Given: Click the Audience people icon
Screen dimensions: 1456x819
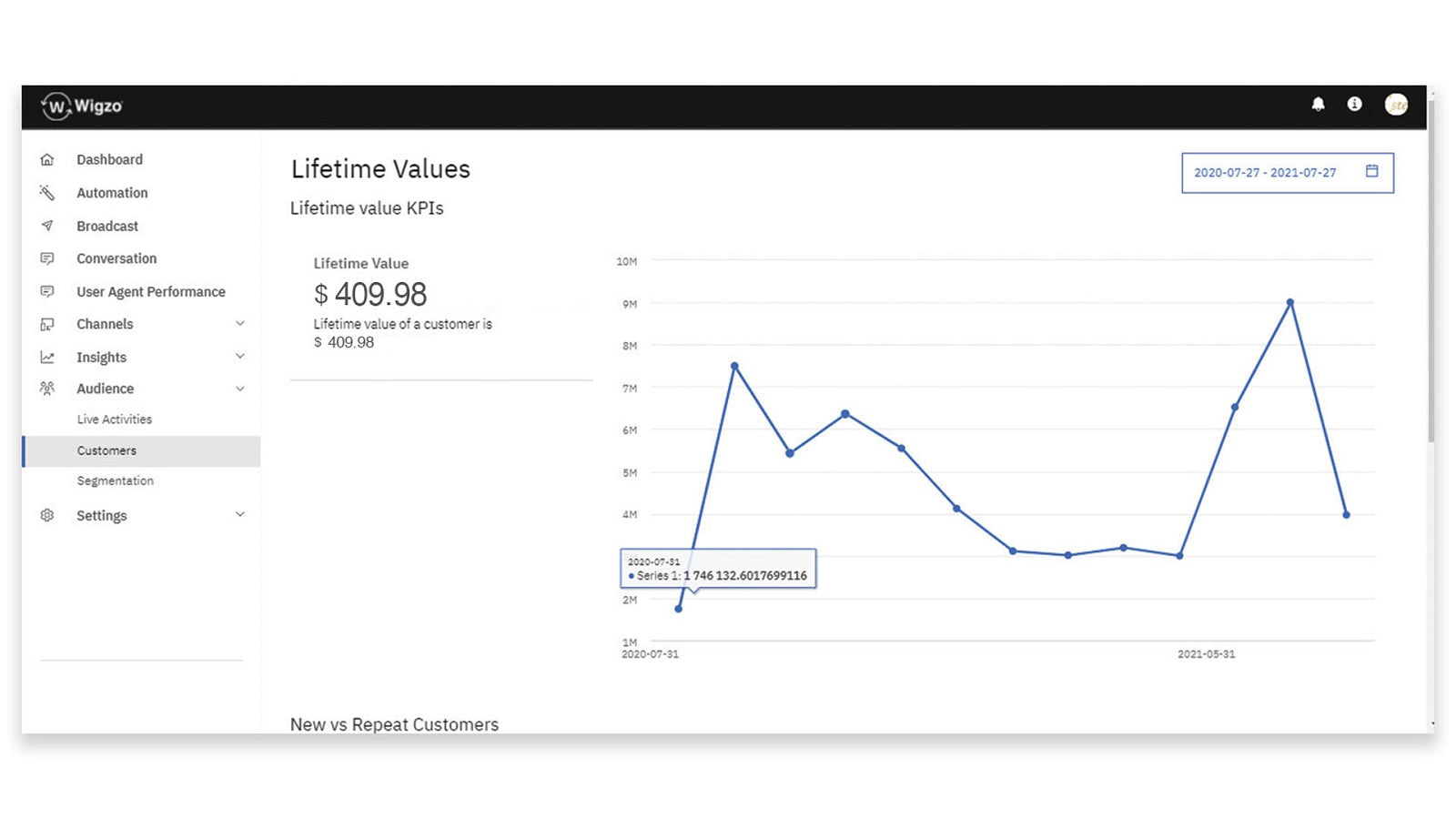Looking at the screenshot, I should pyautogui.click(x=47, y=389).
